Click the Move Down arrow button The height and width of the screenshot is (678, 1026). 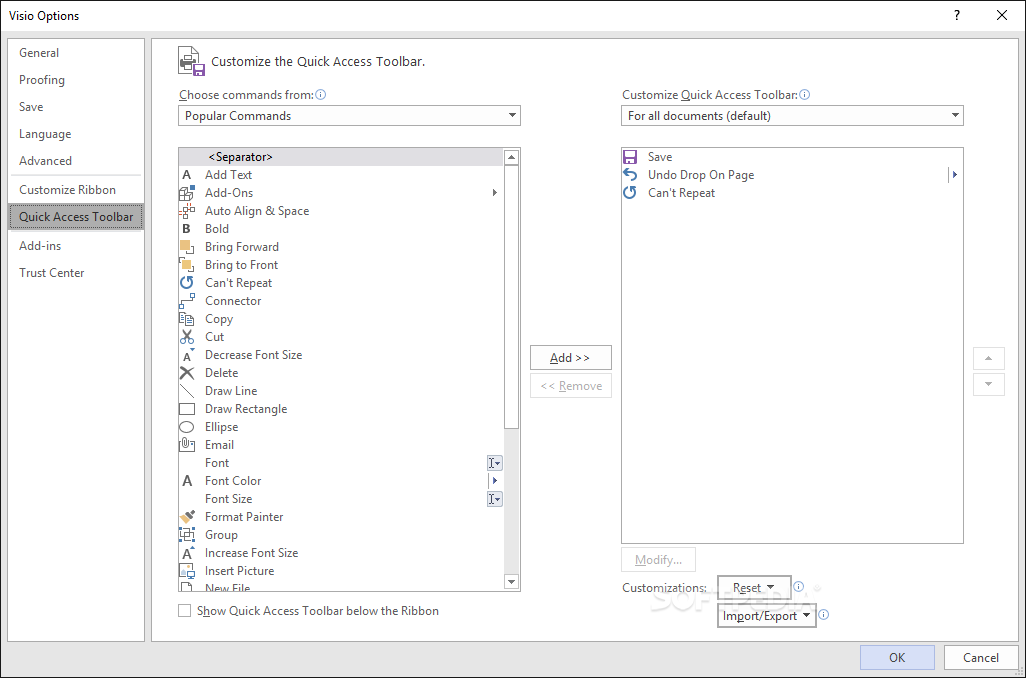989,384
